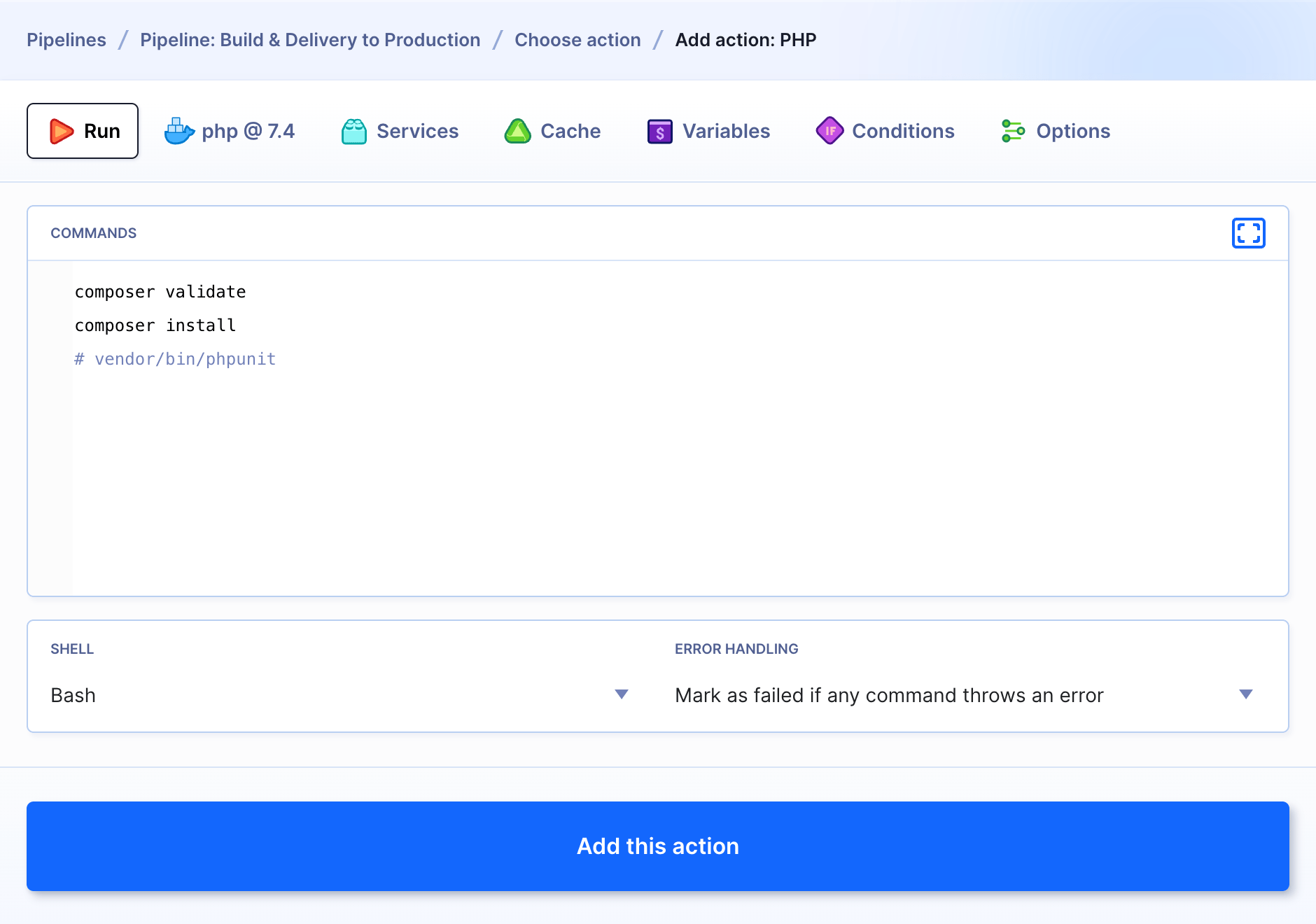Click the Error Handling dropdown arrow
Viewport: 1316px width, 924px height.
click(x=1246, y=694)
